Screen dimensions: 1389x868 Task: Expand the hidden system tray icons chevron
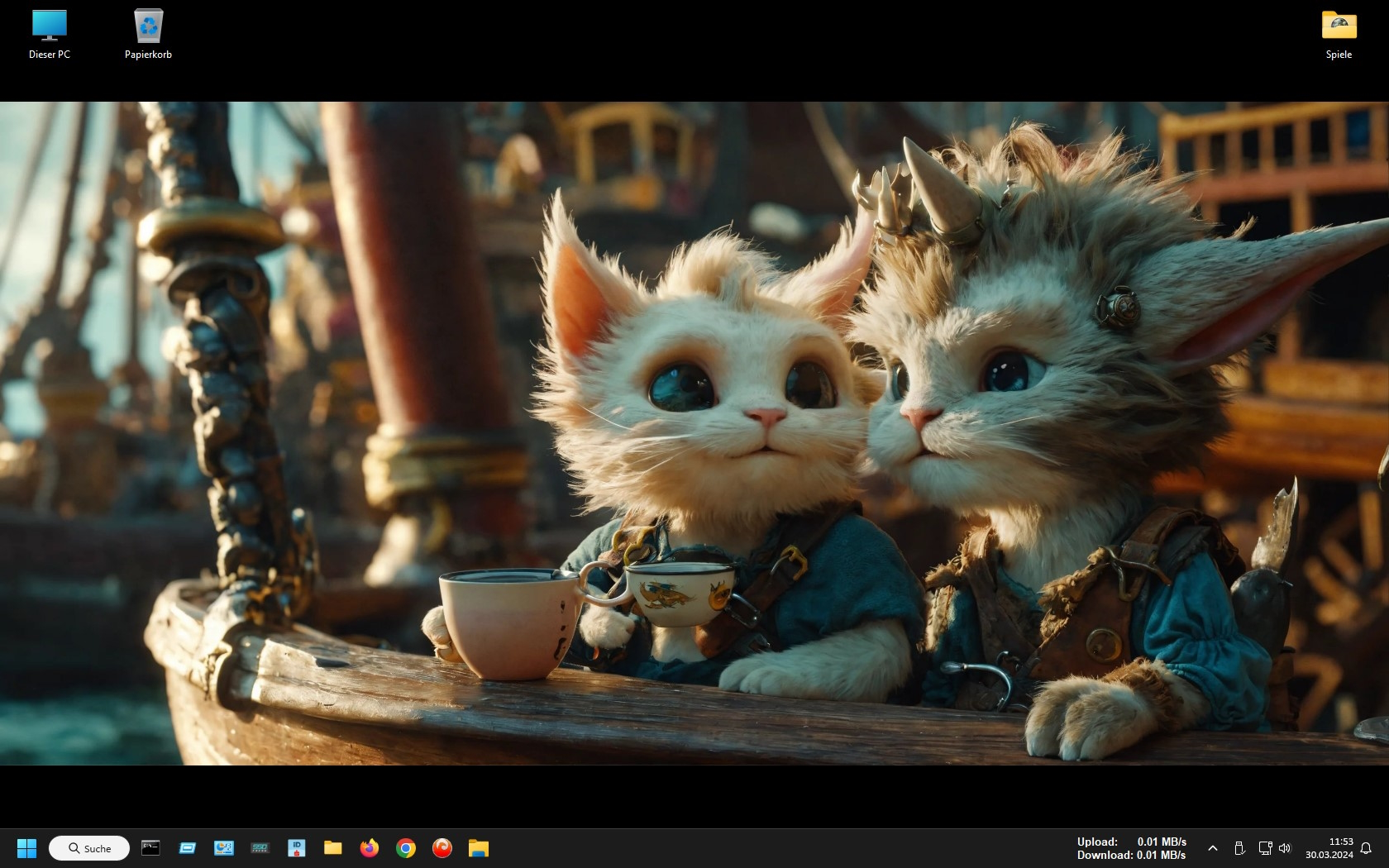pyautogui.click(x=1213, y=848)
